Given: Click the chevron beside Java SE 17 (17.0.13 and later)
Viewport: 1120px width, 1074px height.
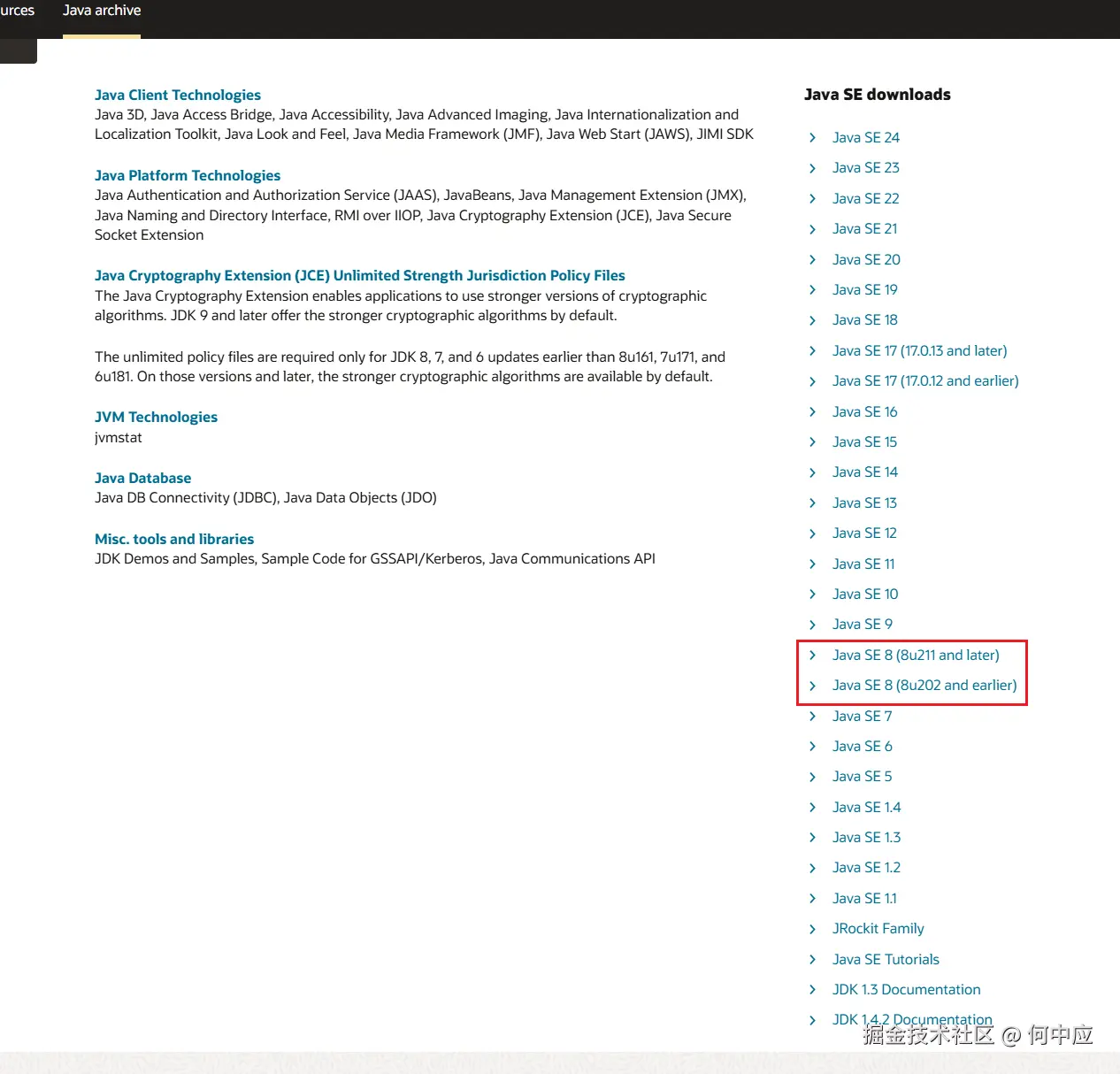Looking at the screenshot, I should pyautogui.click(x=812, y=350).
